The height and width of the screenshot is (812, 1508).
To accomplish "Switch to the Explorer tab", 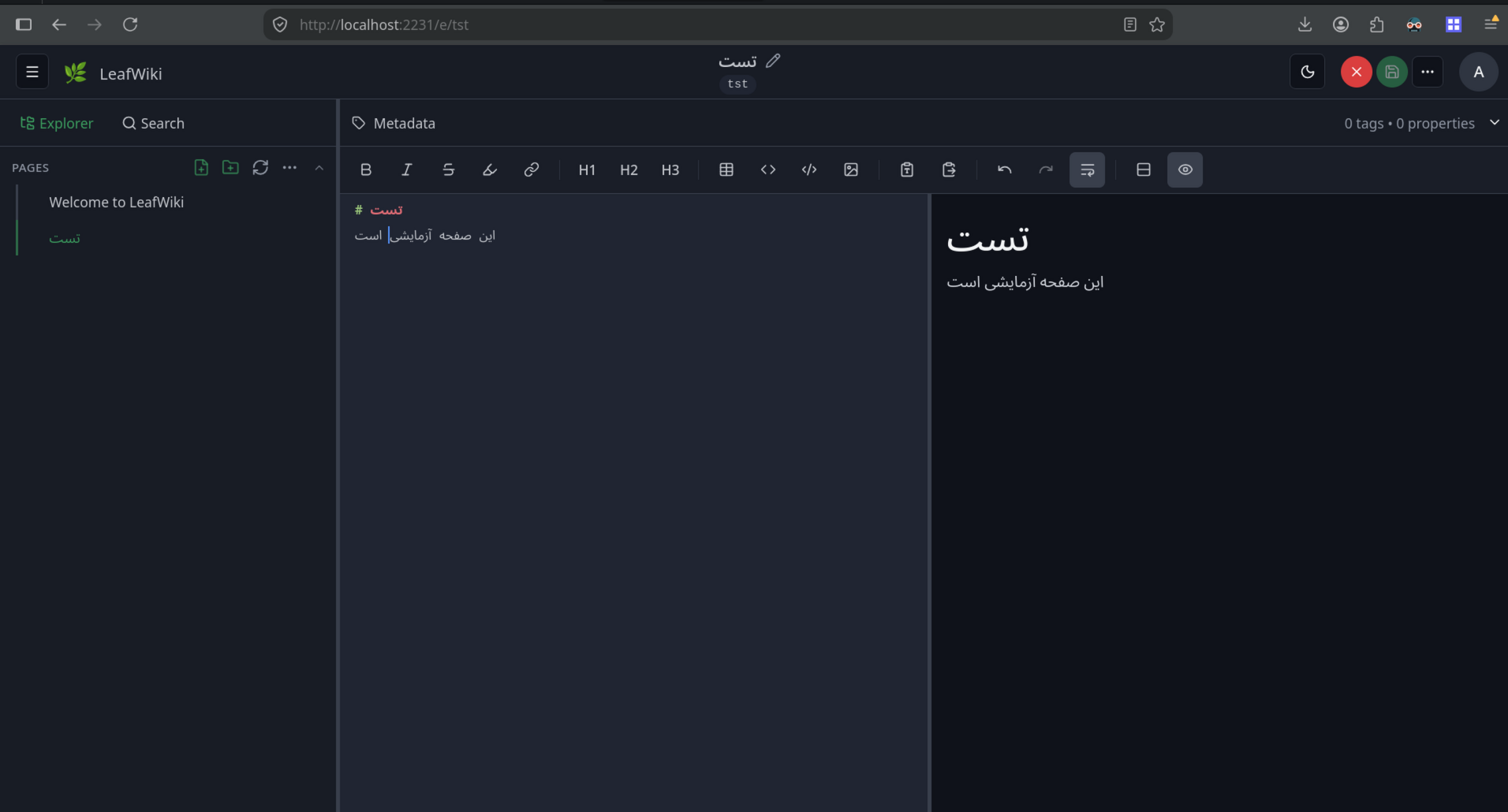I will click(56, 123).
